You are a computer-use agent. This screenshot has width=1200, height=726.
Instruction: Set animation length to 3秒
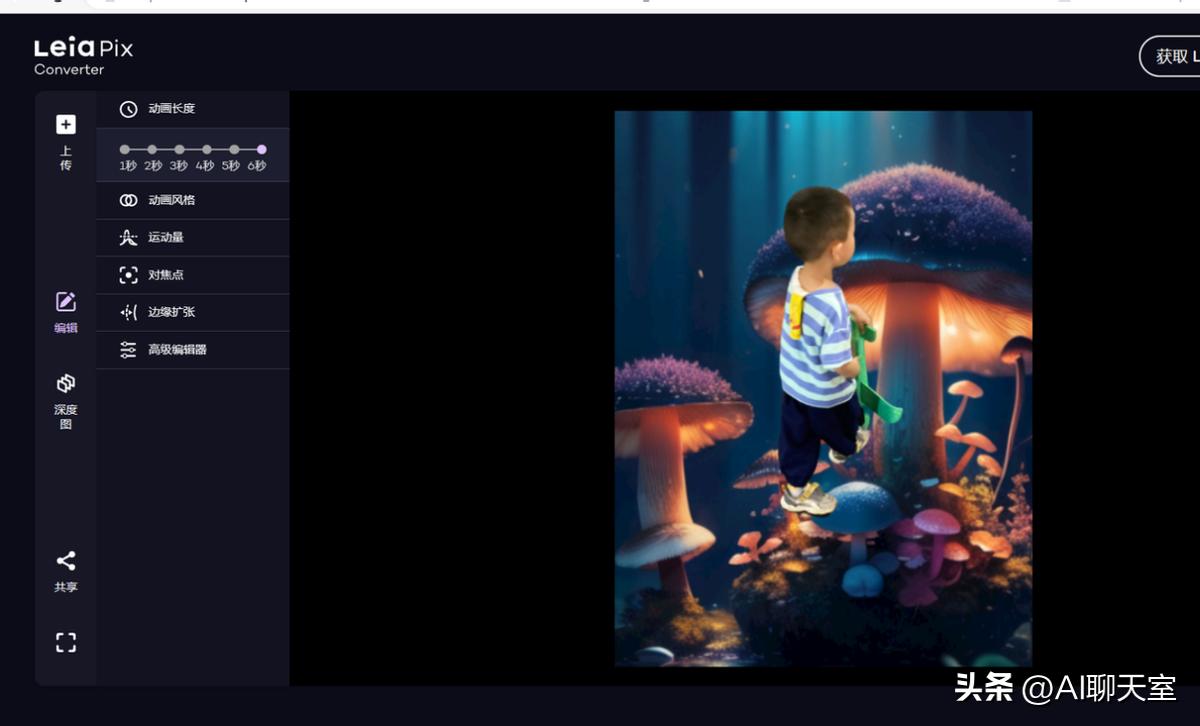[x=179, y=150]
